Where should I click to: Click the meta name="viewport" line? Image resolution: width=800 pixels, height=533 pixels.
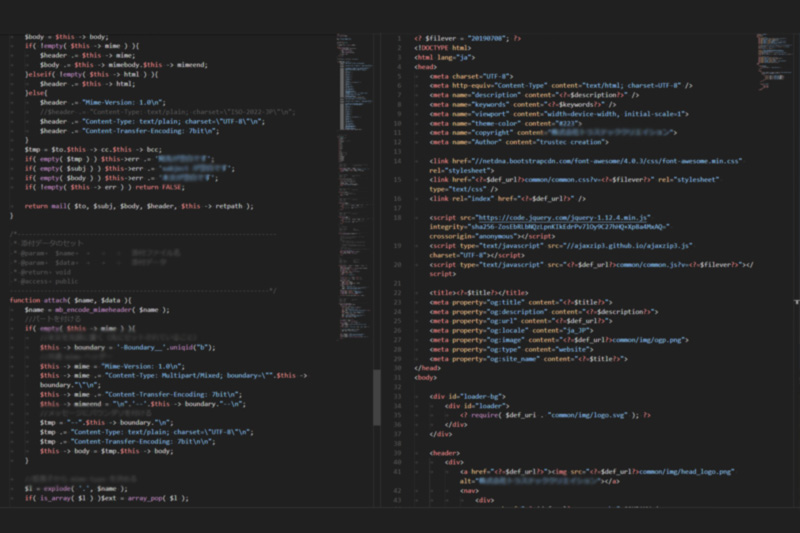pyautogui.click(x=559, y=114)
